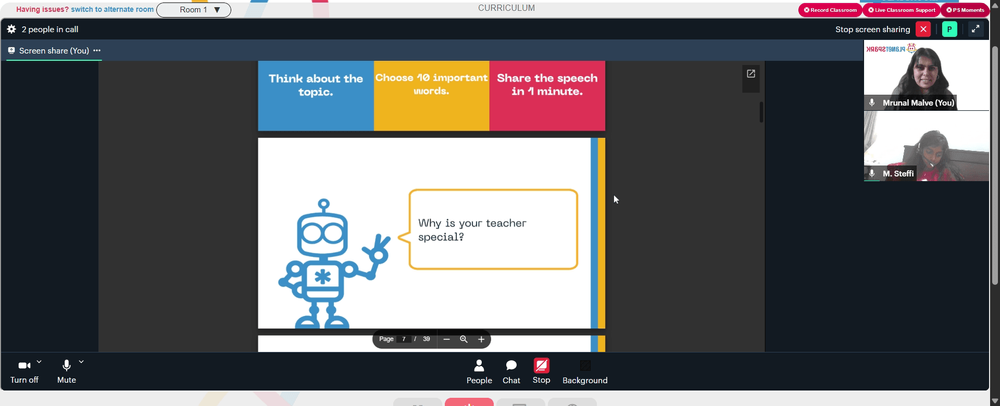1000x406 pixels.
Task: Open call settings gear icon
Action: pos(11,29)
